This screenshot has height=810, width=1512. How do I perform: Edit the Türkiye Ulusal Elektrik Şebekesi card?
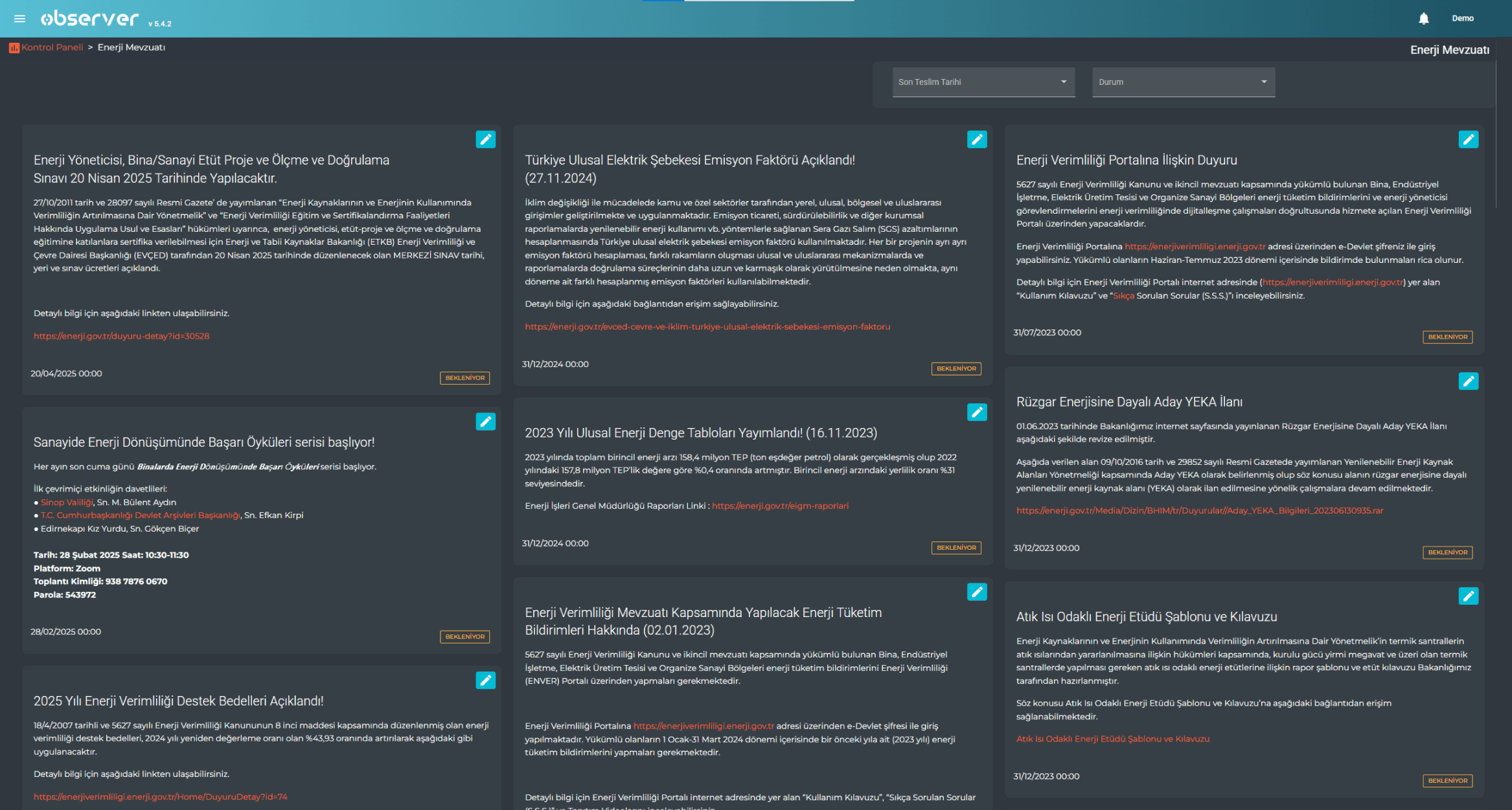coord(977,139)
